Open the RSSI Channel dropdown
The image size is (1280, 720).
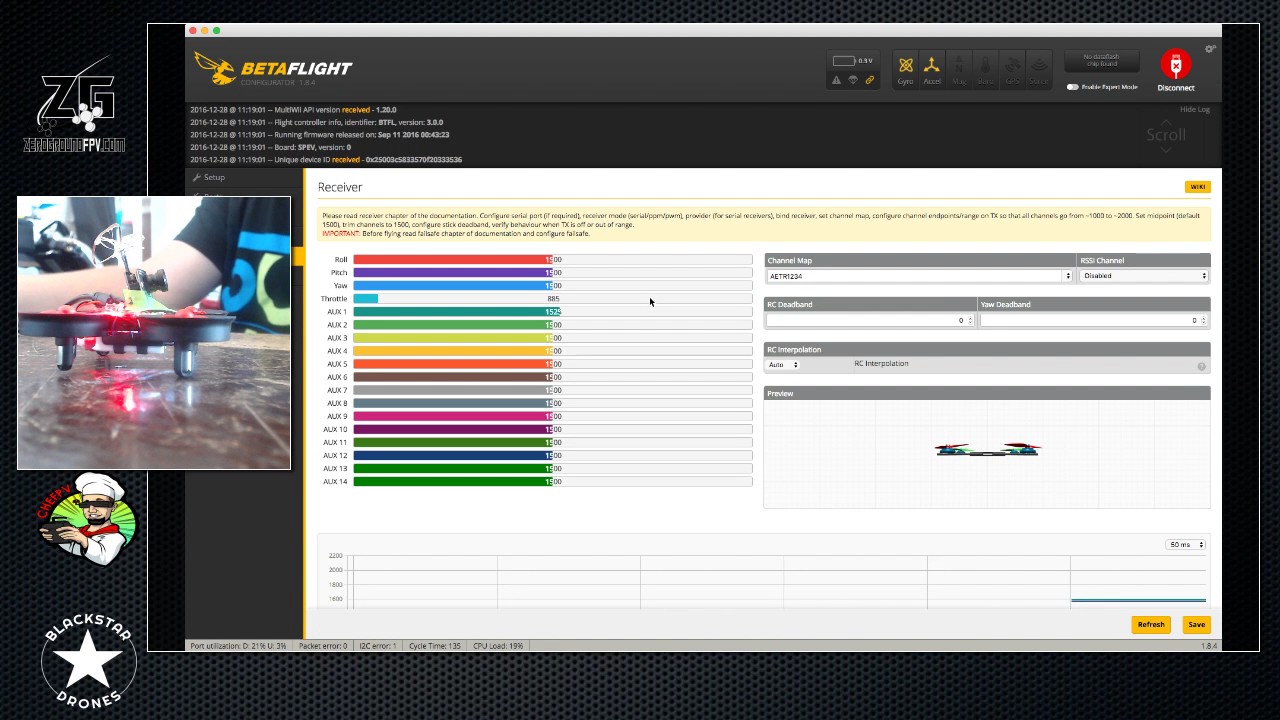[x=1144, y=276]
